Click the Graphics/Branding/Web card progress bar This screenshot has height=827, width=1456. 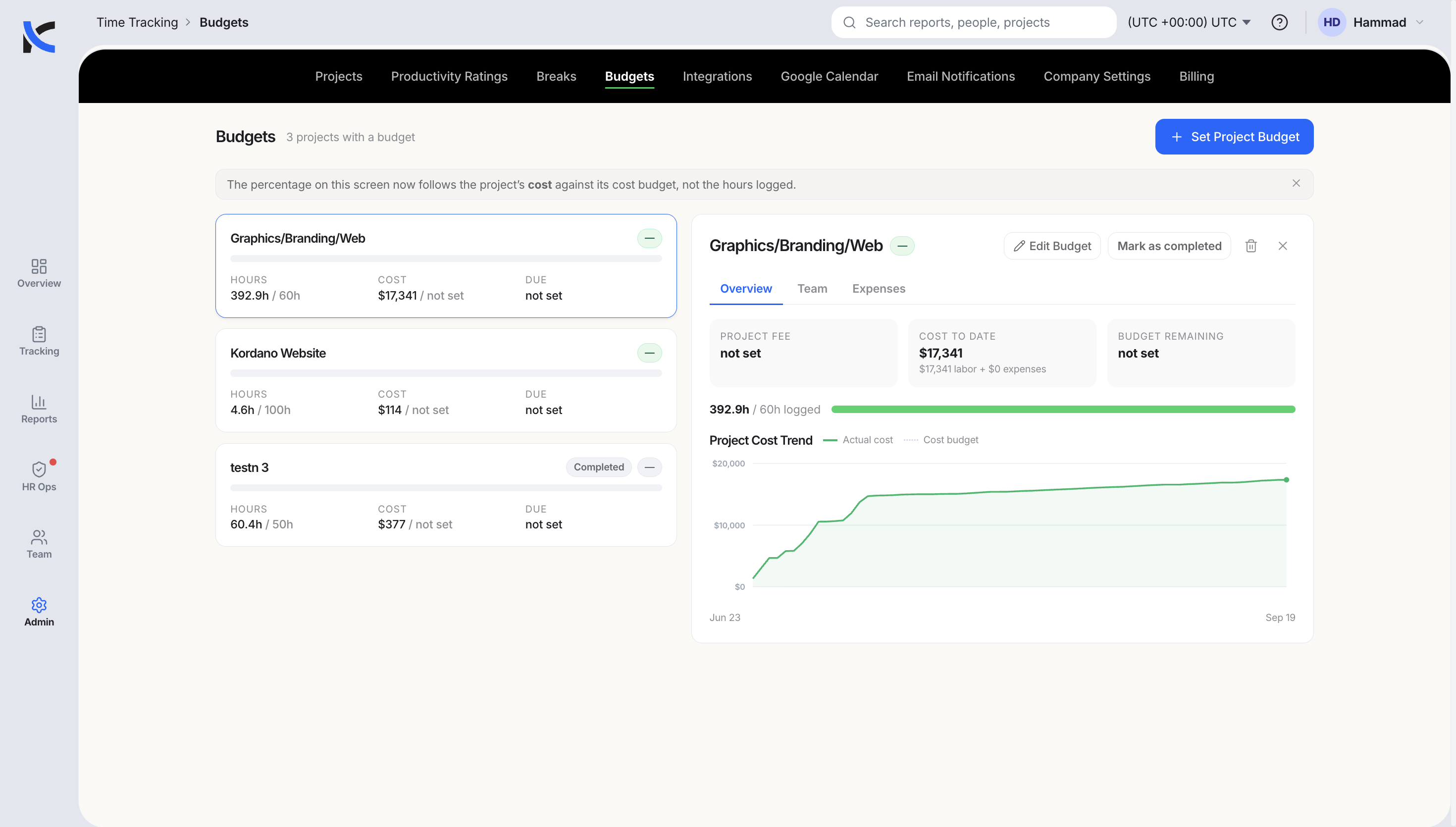446,258
